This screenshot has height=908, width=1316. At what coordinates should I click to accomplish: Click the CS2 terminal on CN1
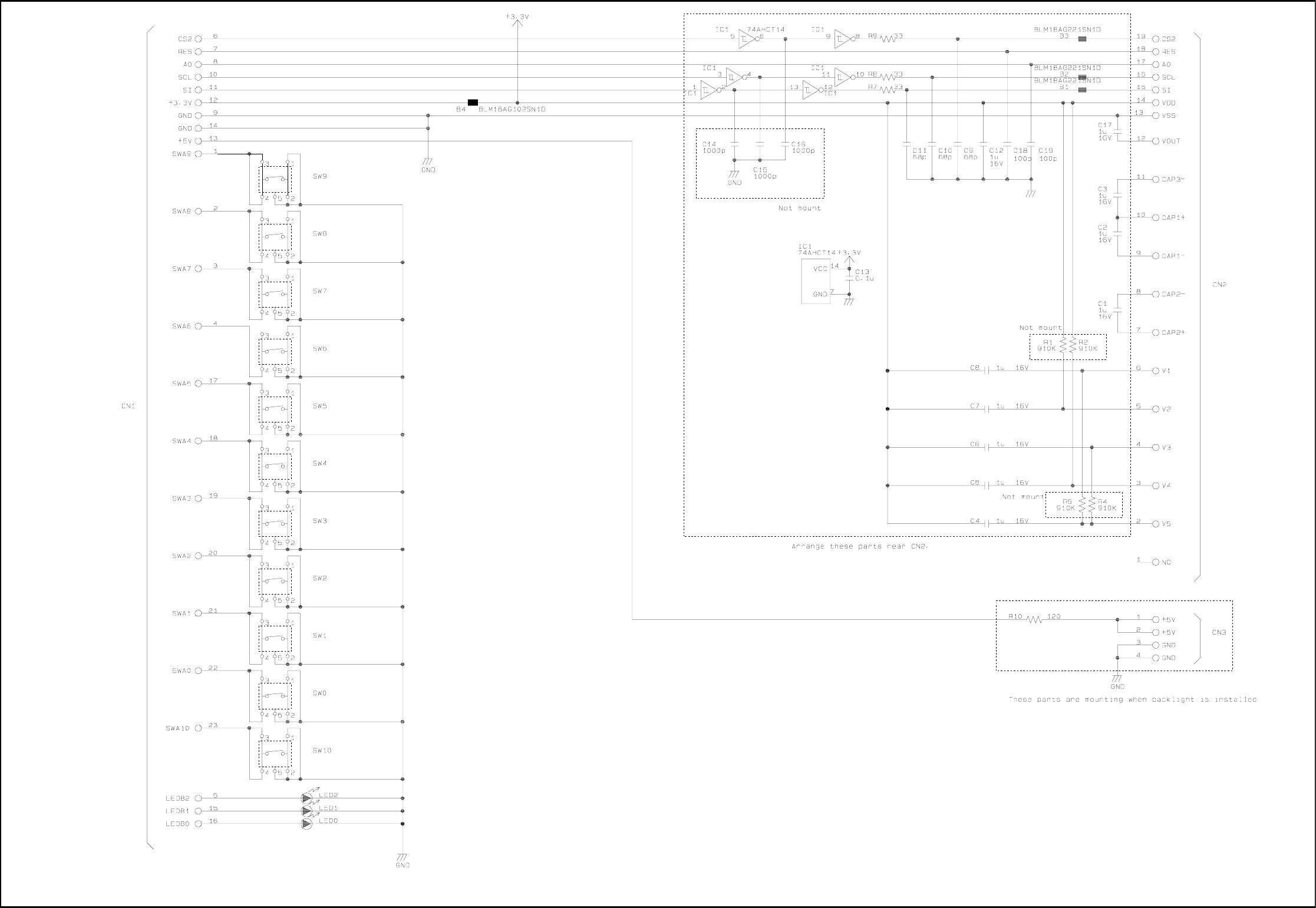pos(198,39)
